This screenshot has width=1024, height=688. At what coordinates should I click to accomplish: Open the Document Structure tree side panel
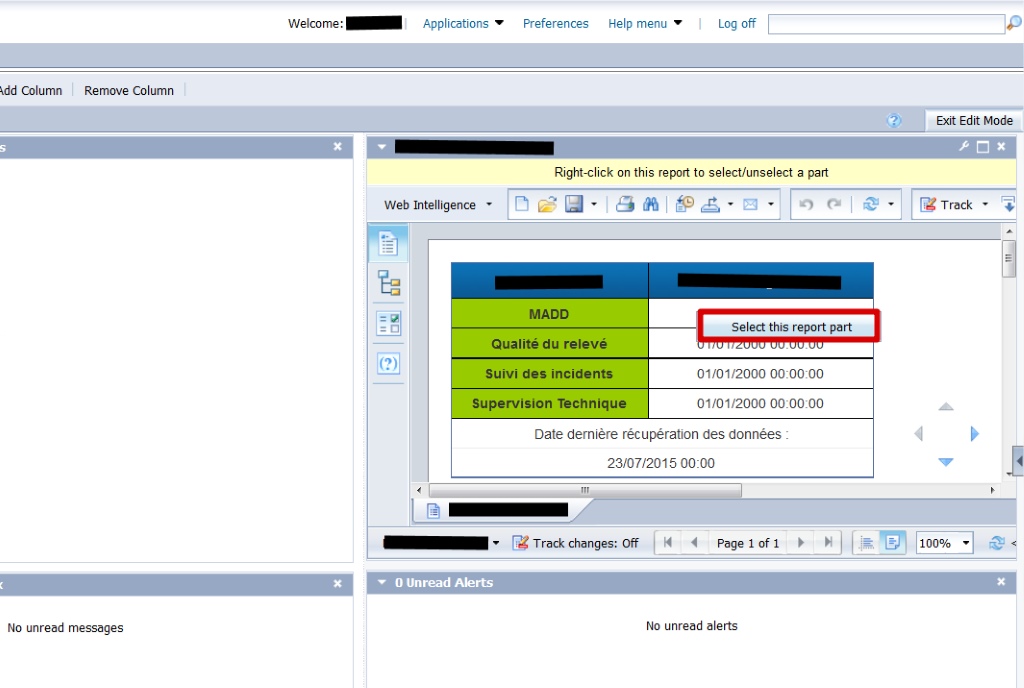388,283
